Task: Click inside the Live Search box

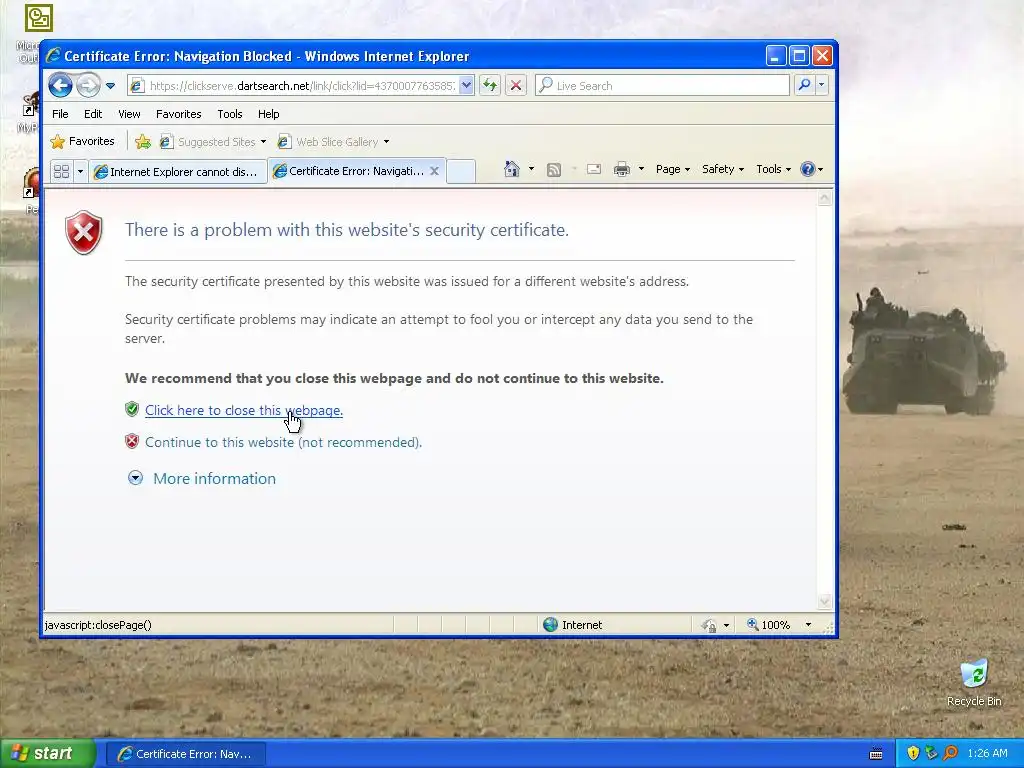Action: [x=662, y=86]
